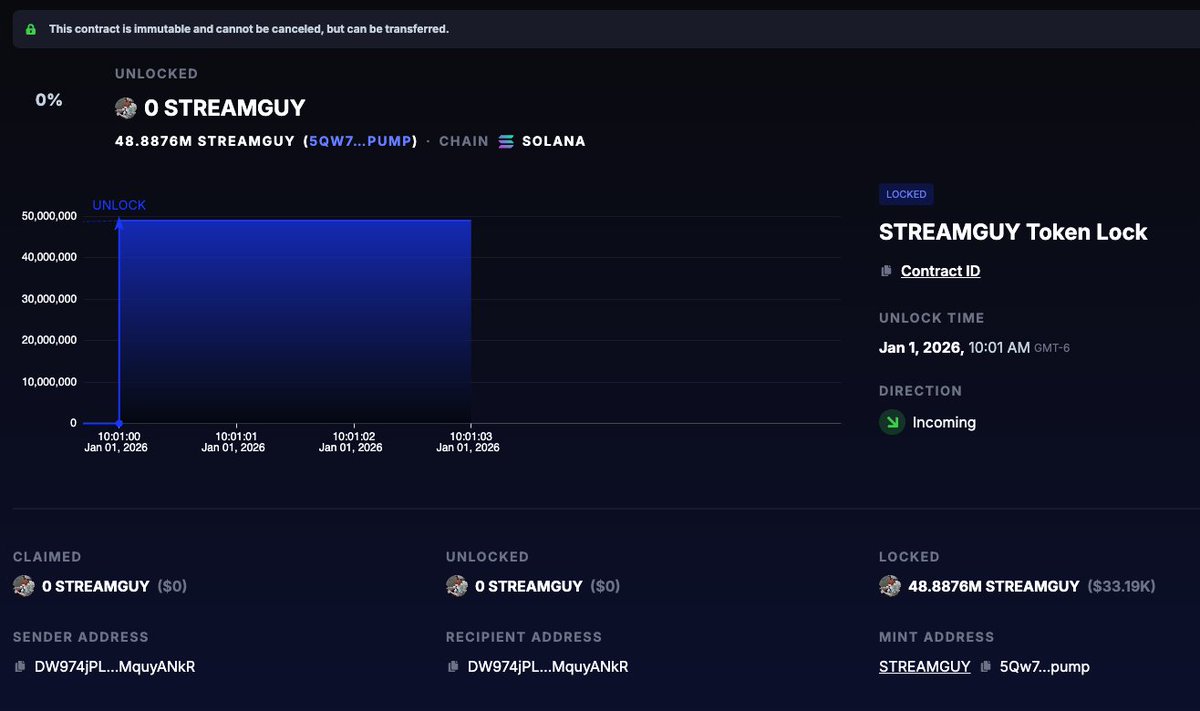Click the token avatar in the bottom UNLOCKED section
The height and width of the screenshot is (711, 1200).
point(457,586)
